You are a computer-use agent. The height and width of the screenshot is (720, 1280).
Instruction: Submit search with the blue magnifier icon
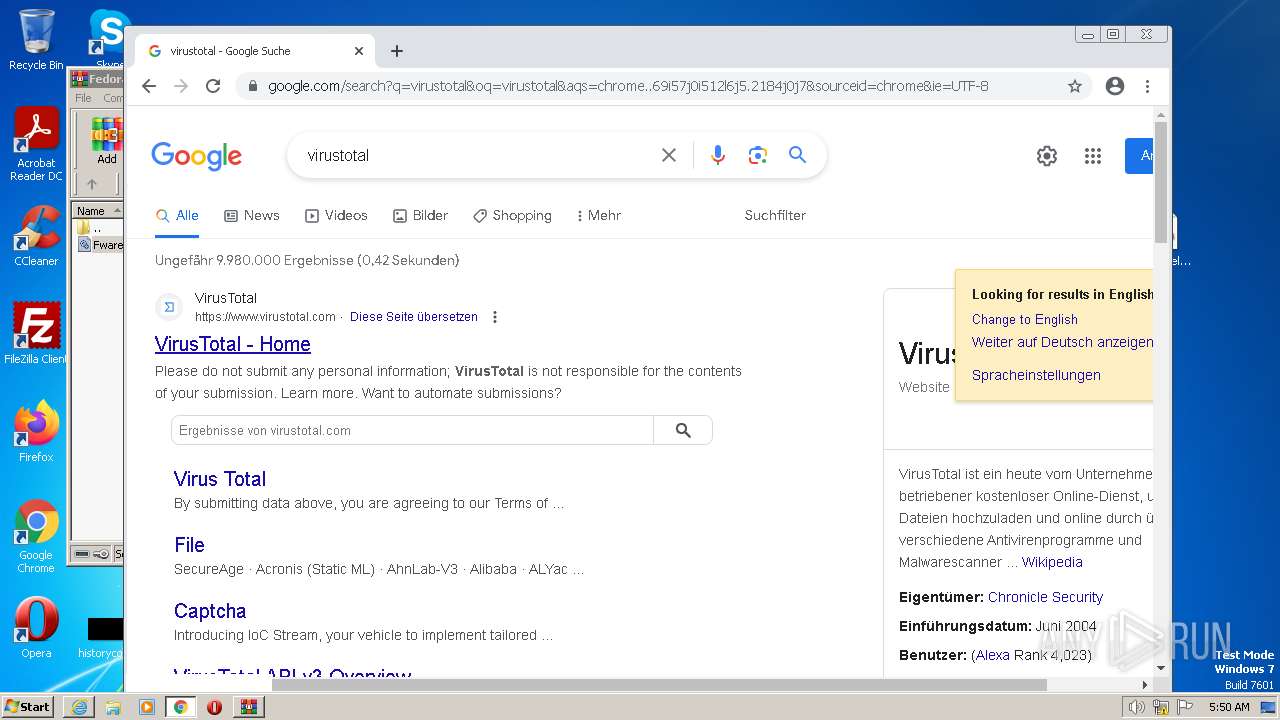[797, 155]
